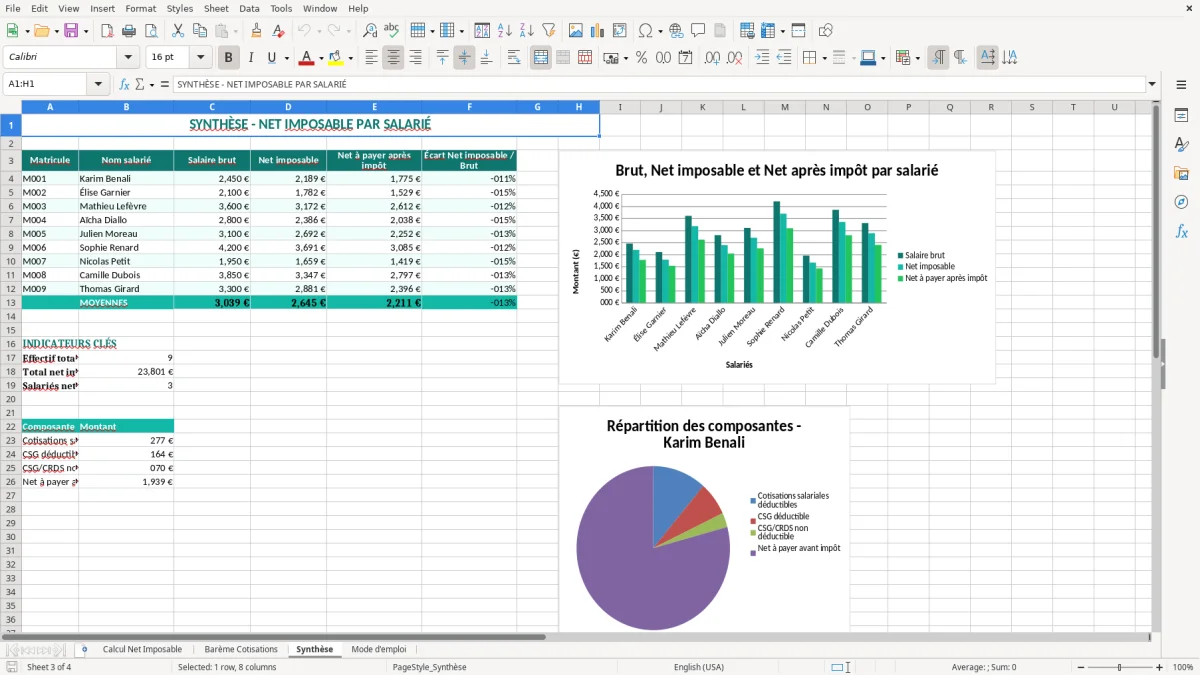This screenshot has height=675, width=1200.
Task: Click the sidebar settings hamburger button
Action: pos(1181,85)
